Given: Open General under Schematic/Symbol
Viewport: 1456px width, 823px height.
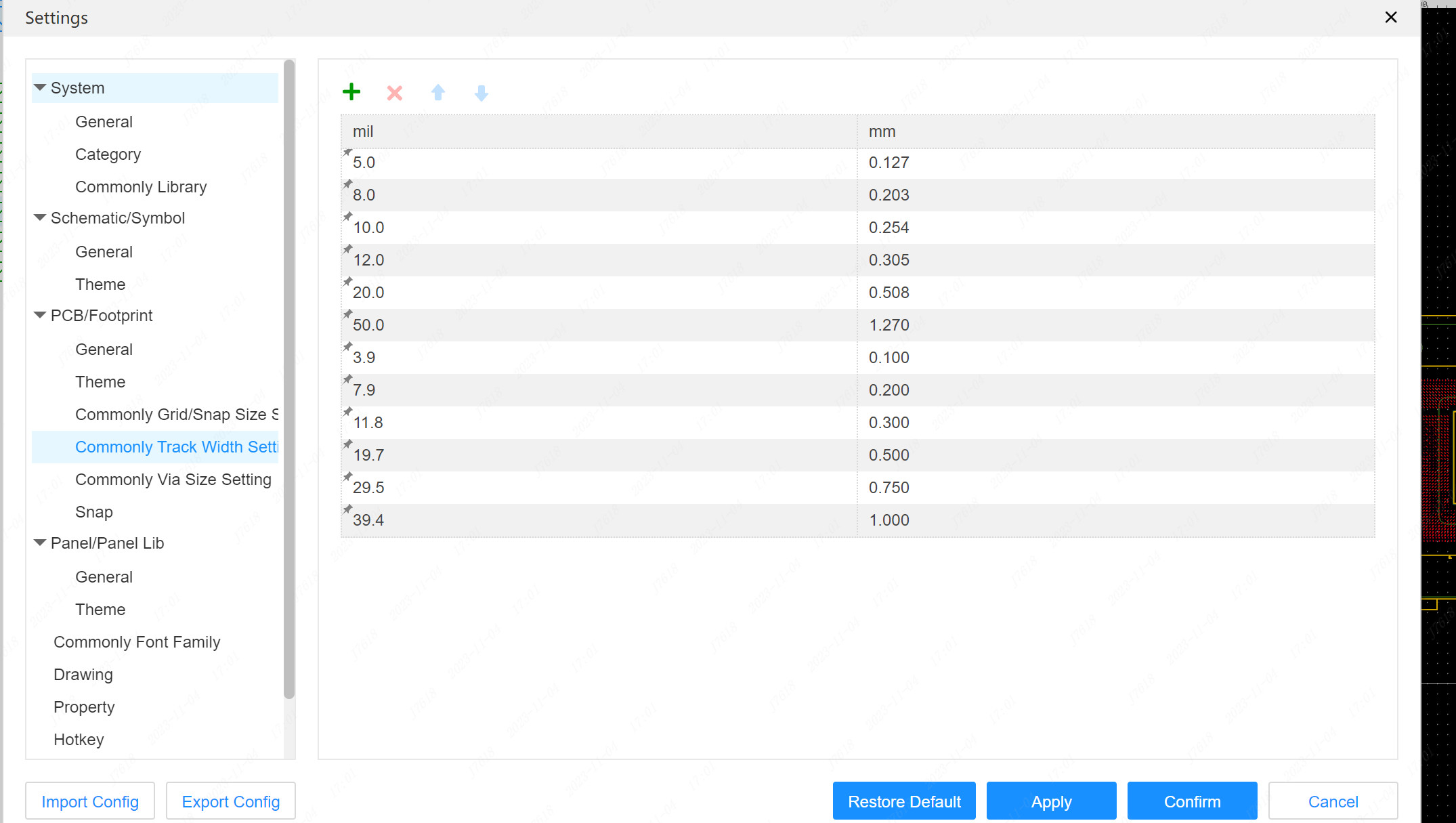Looking at the screenshot, I should pyautogui.click(x=104, y=252).
